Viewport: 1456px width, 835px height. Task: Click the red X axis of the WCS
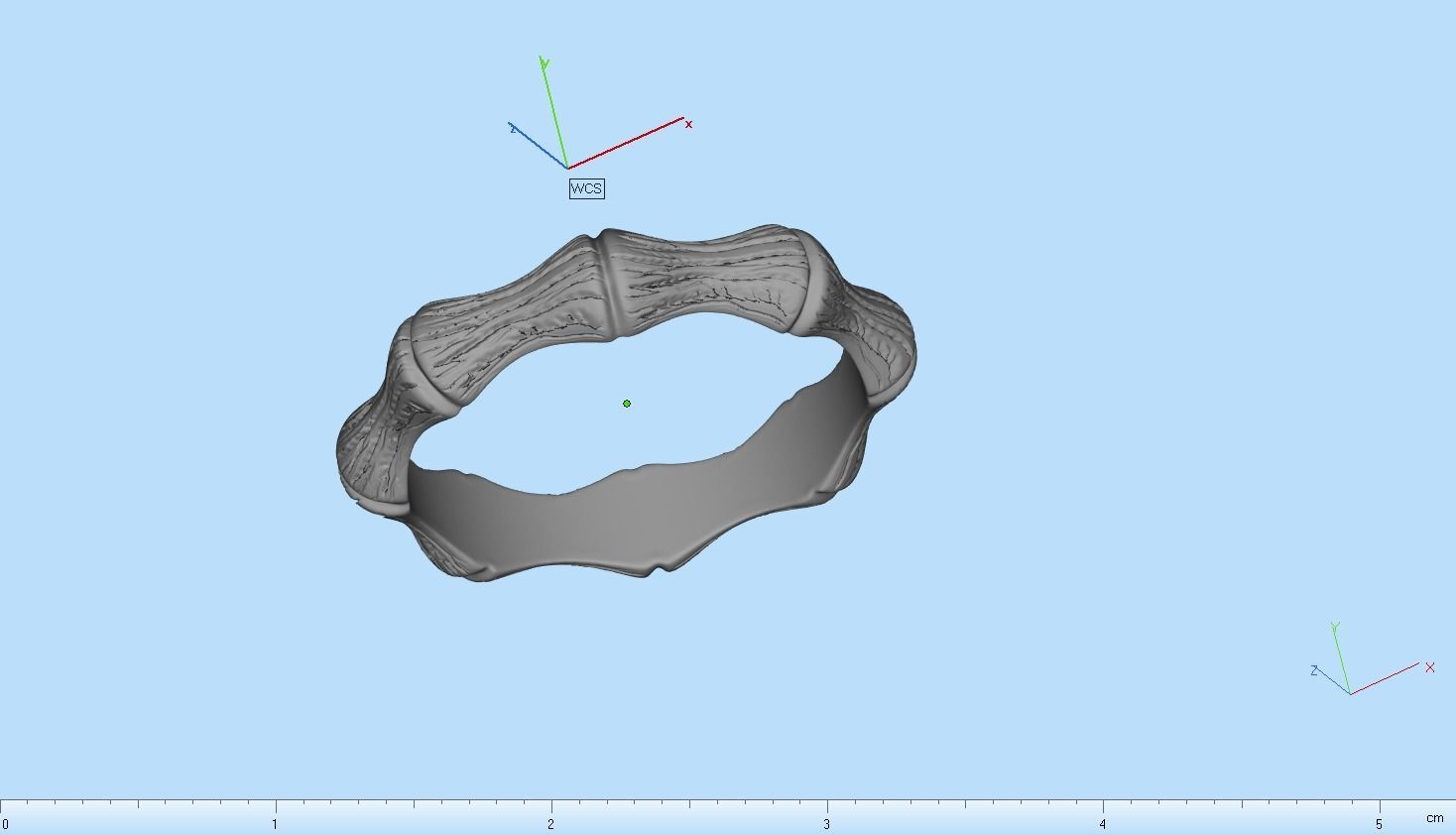[626, 143]
